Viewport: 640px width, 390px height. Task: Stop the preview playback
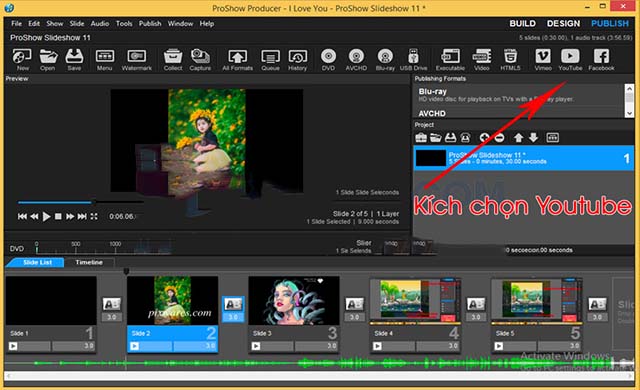tap(58, 216)
